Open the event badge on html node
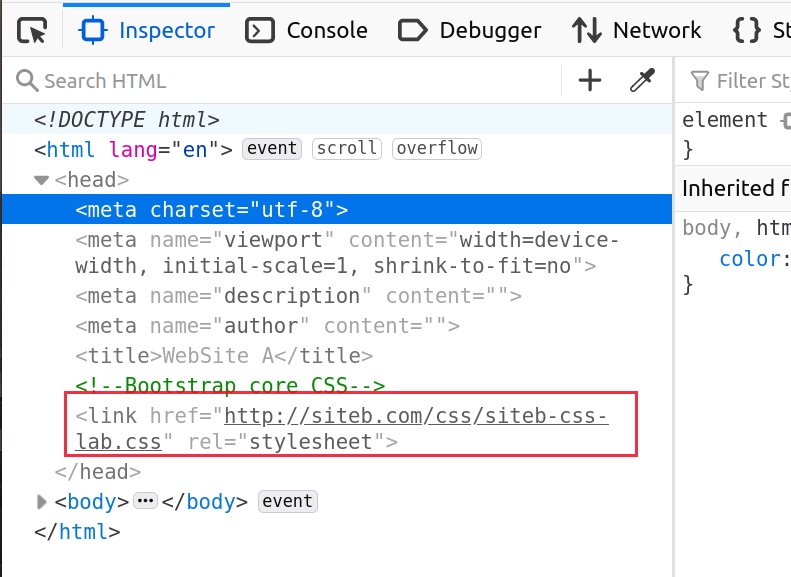 click(x=272, y=149)
